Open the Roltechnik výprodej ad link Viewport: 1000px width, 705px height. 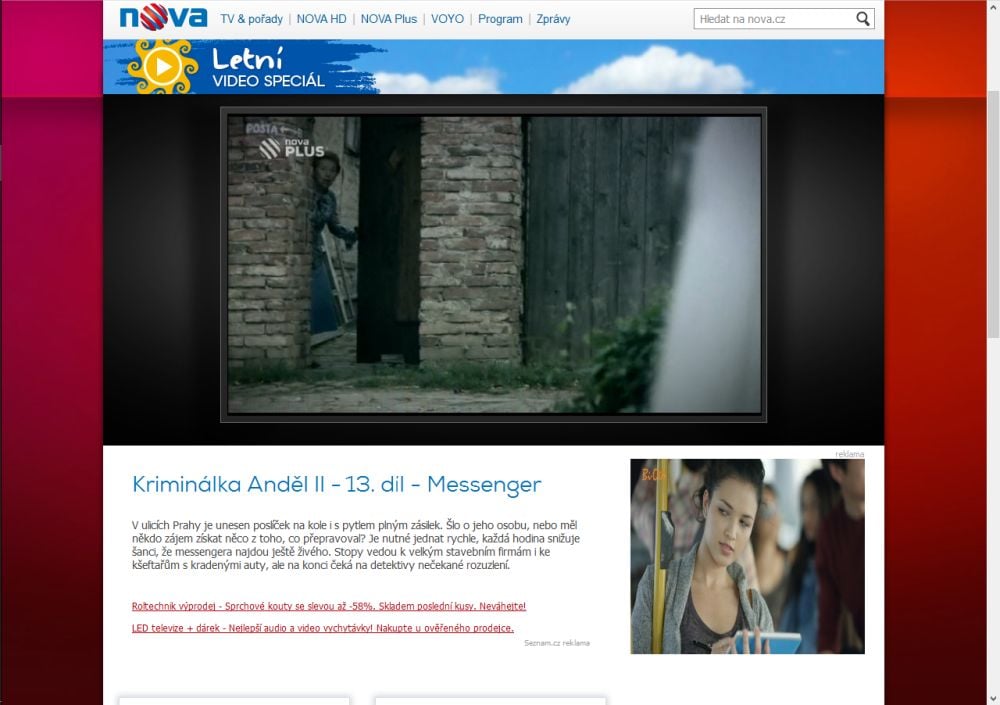328,606
